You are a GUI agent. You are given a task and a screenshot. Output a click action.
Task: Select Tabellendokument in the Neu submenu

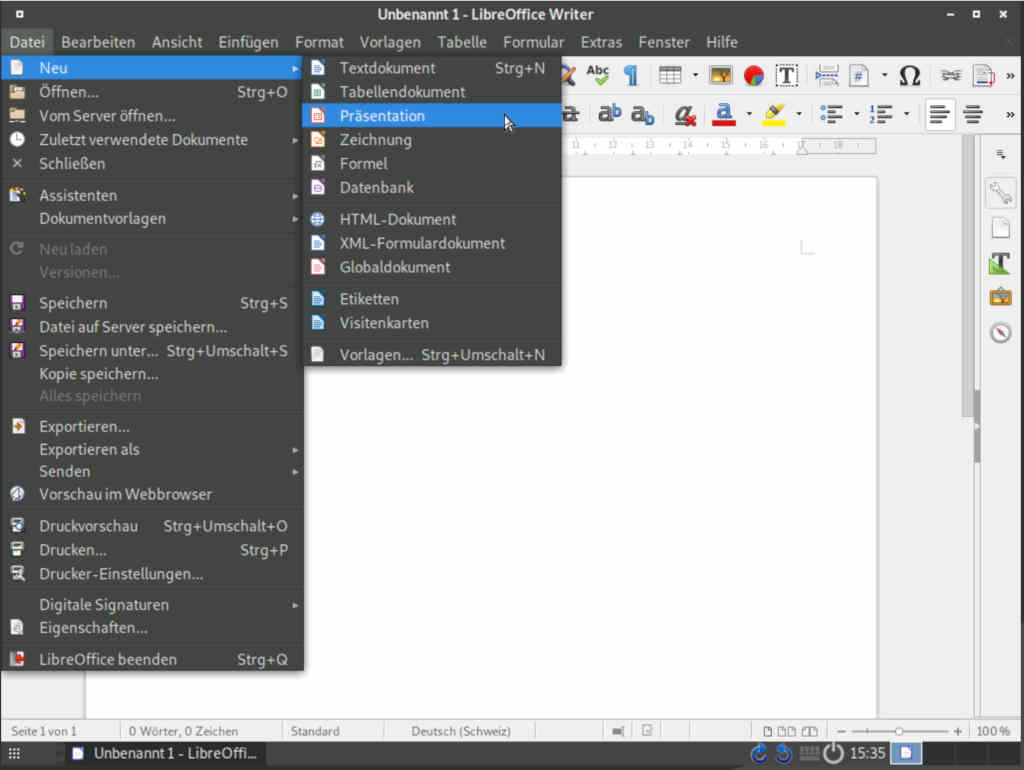coord(431,92)
